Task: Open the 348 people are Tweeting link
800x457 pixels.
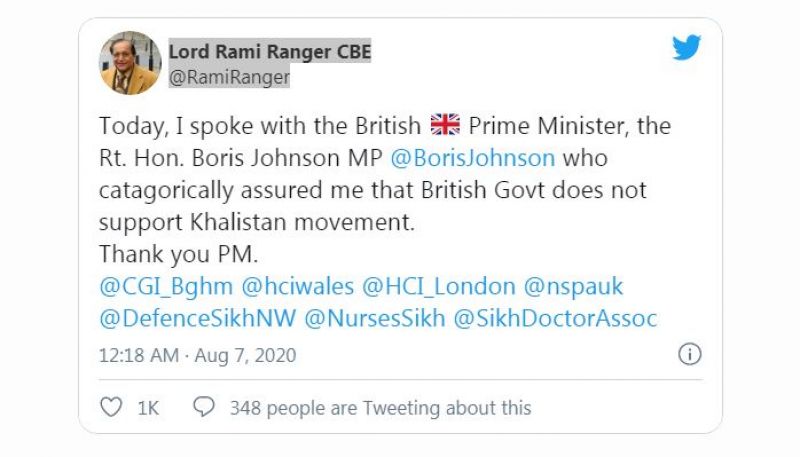Action: tap(380, 407)
